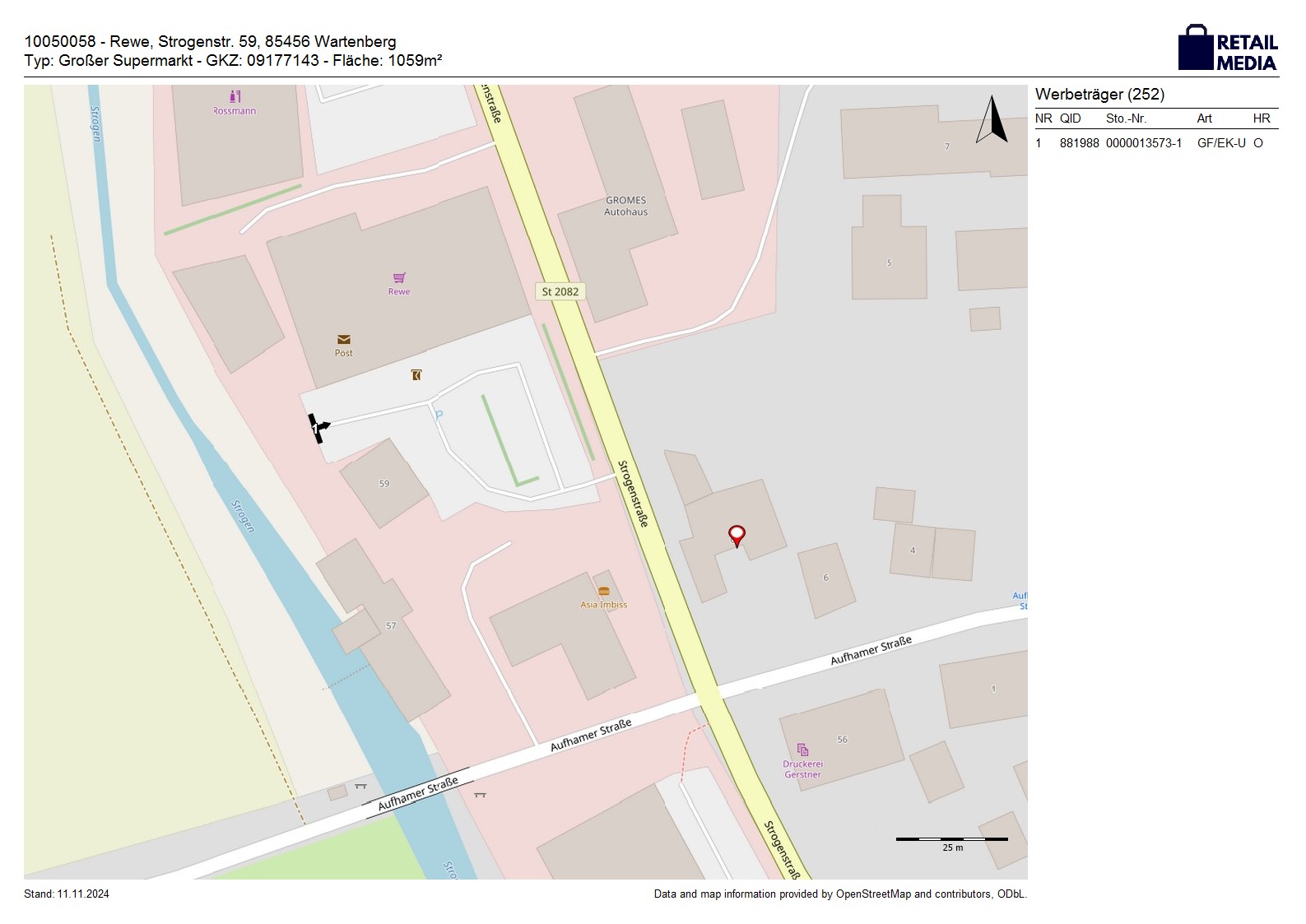
Task: Click the Post envelope icon
Action: (x=343, y=339)
